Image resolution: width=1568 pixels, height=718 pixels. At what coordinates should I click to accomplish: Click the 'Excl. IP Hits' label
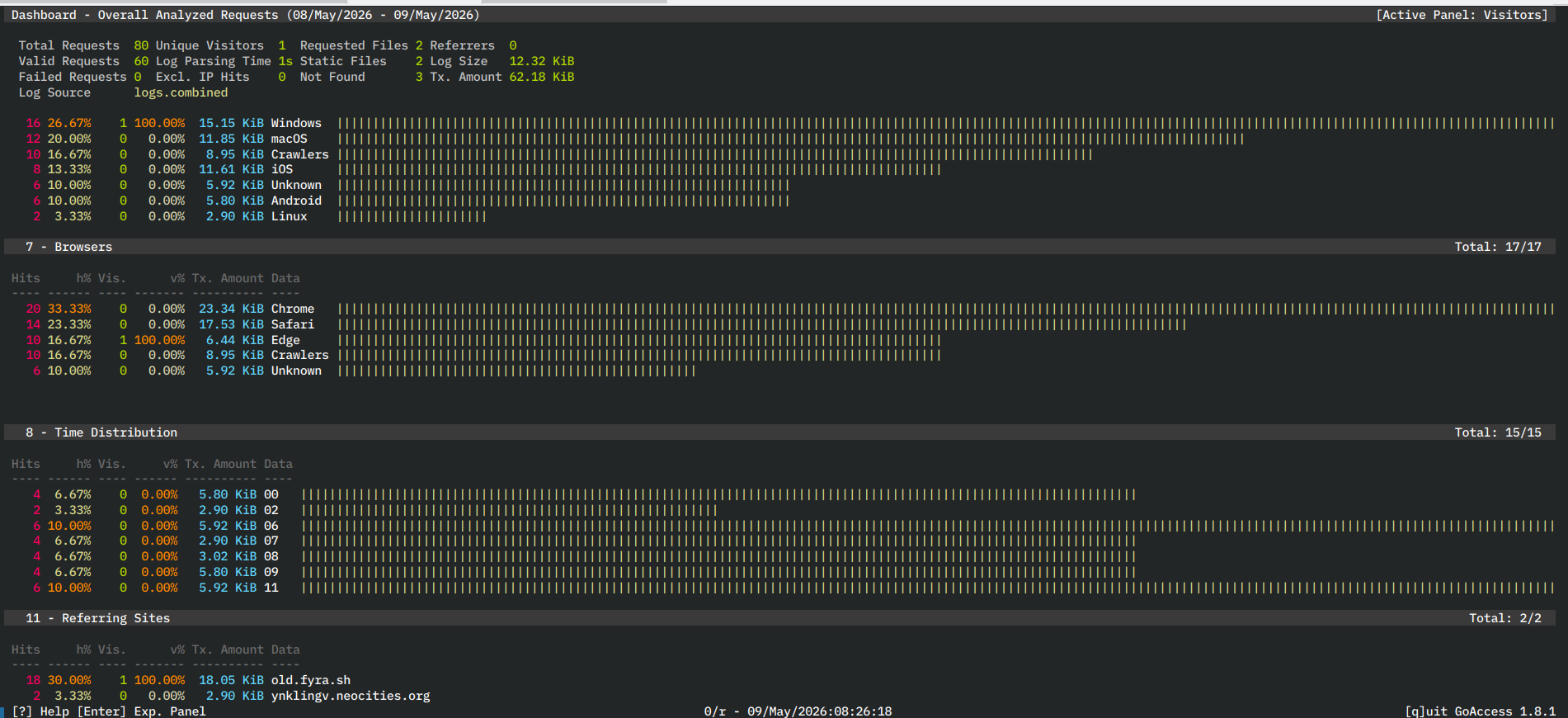pos(203,77)
